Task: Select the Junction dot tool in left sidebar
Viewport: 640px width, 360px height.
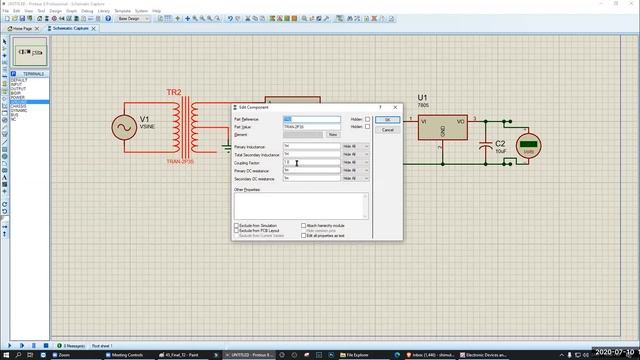Action: (x=4, y=56)
